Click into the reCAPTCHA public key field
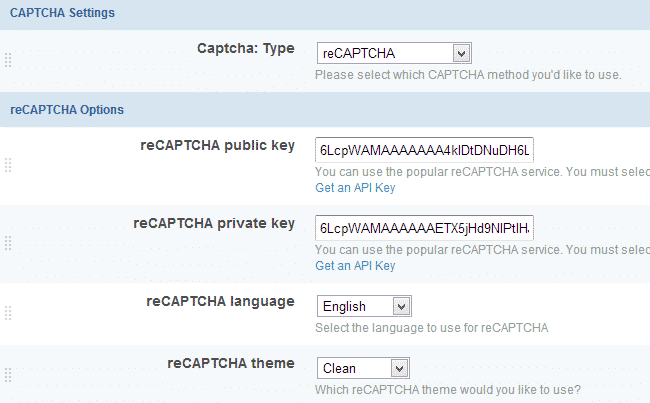 click(x=424, y=150)
